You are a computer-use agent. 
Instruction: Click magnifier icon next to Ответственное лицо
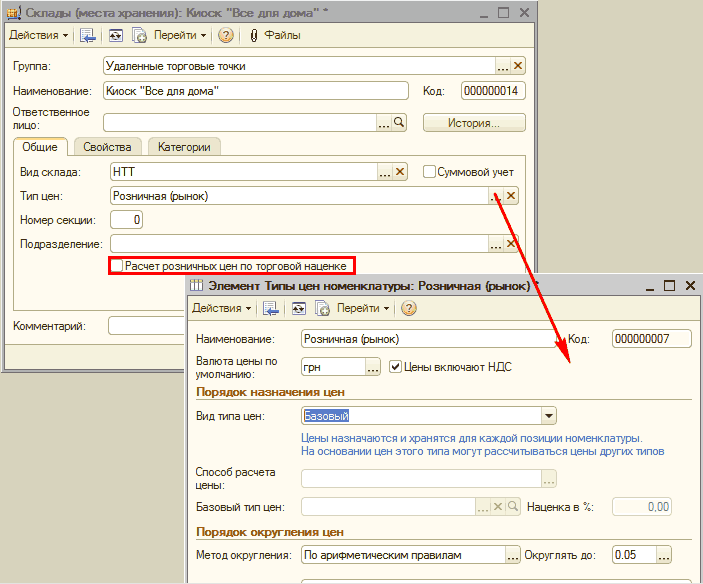pos(399,122)
